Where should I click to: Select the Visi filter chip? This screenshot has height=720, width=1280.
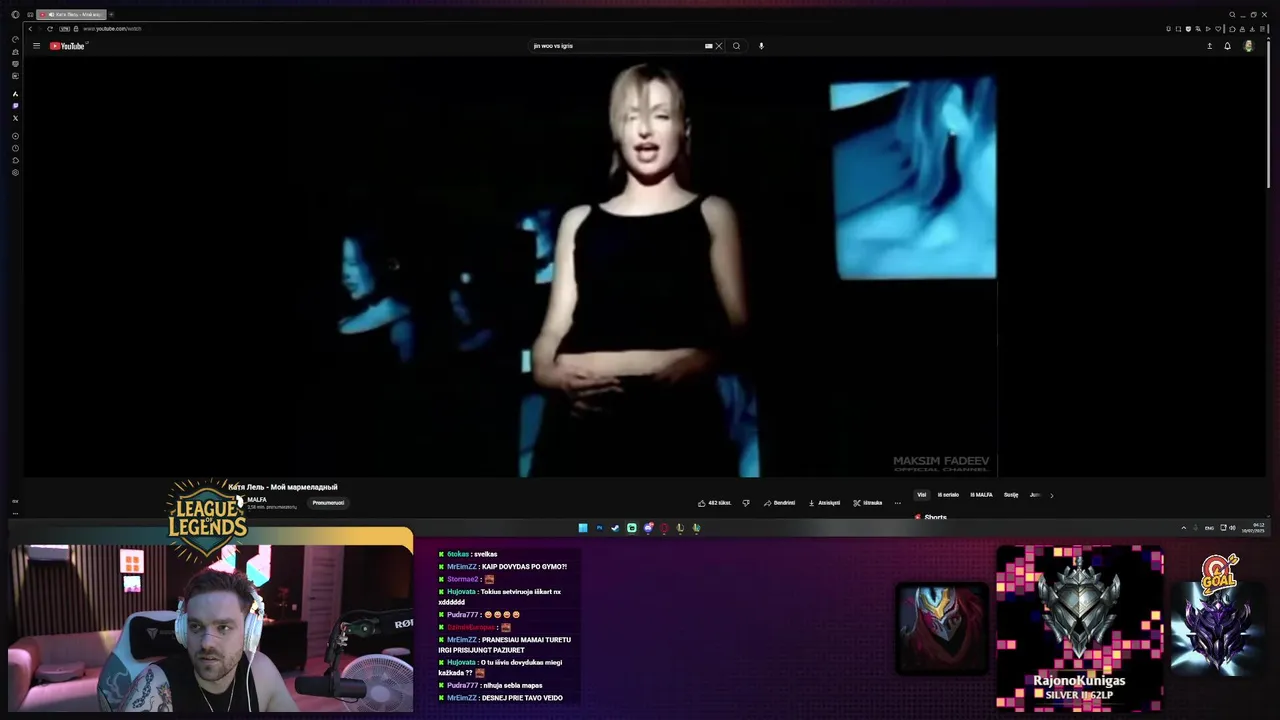coord(922,495)
